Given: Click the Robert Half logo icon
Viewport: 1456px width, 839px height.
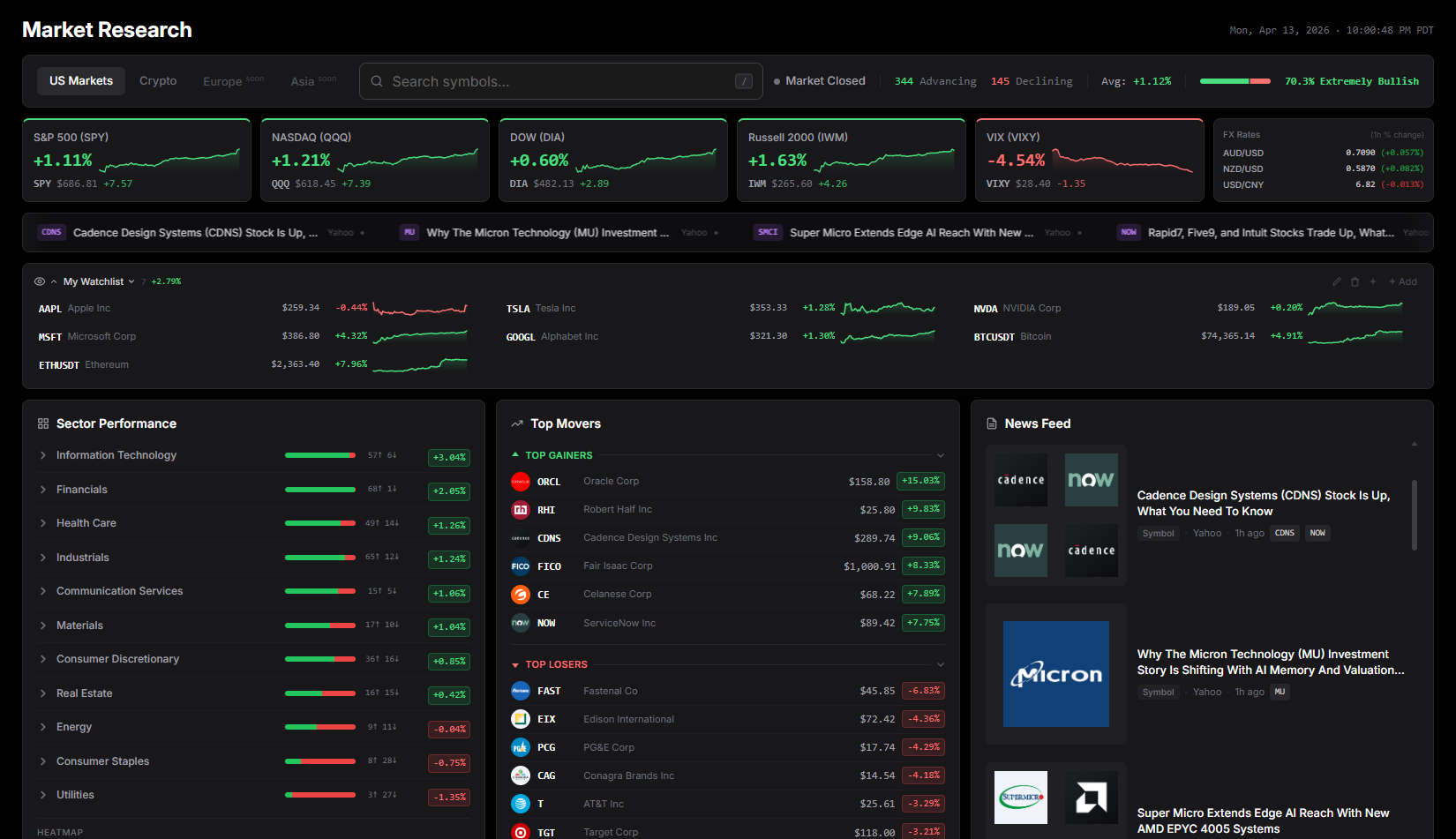Looking at the screenshot, I should [521, 510].
